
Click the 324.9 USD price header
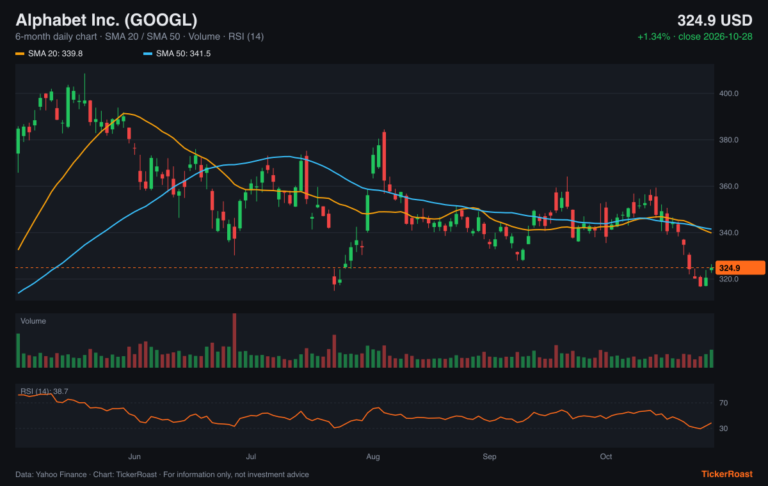pyautogui.click(x=715, y=21)
